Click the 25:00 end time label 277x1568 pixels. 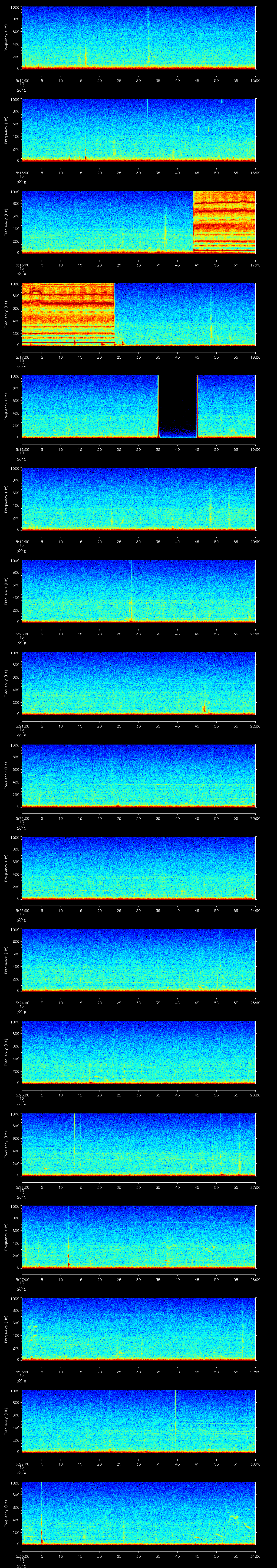(x=255, y=1003)
